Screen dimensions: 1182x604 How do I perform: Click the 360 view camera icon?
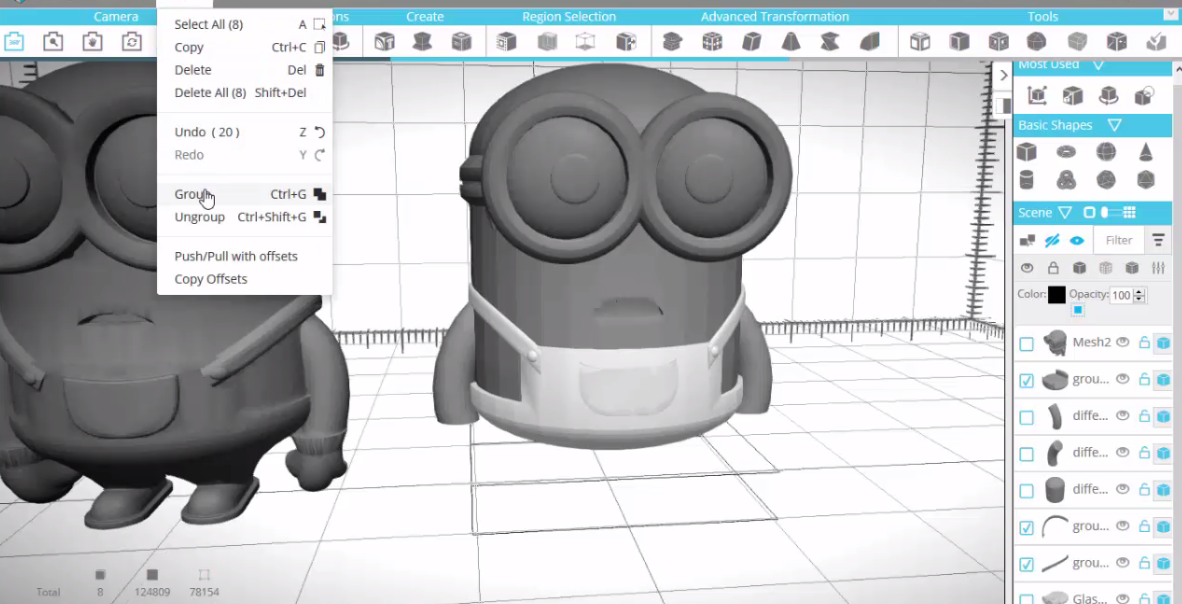pyautogui.click(x=14, y=41)
